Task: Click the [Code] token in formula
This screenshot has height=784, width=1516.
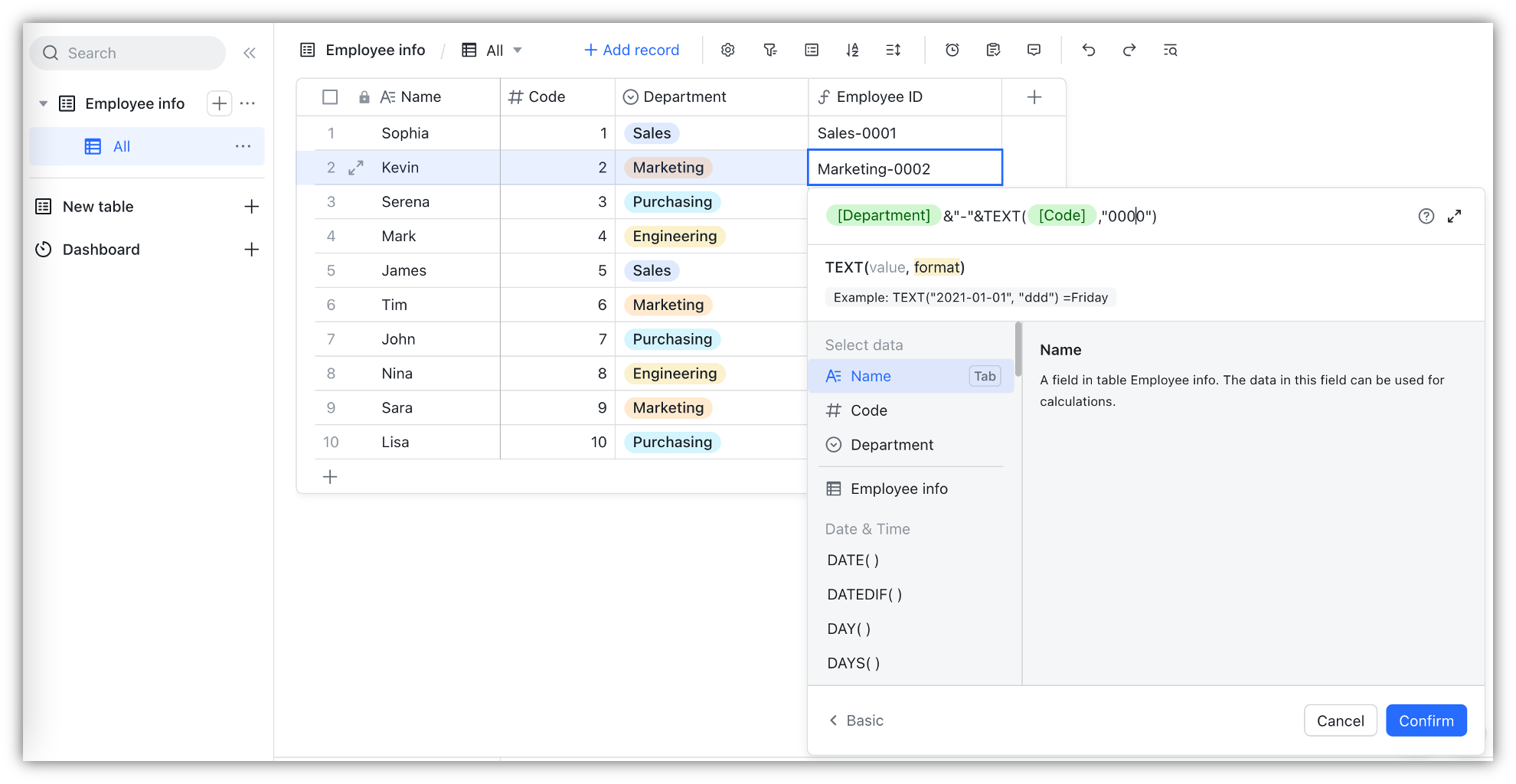Action: point(1062,216)
